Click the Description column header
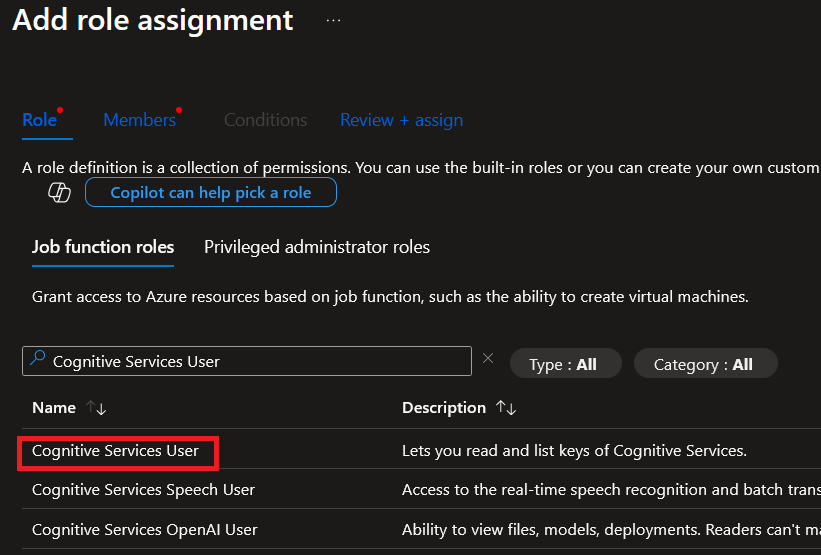821x555 pixels. (x=444, y=408)
